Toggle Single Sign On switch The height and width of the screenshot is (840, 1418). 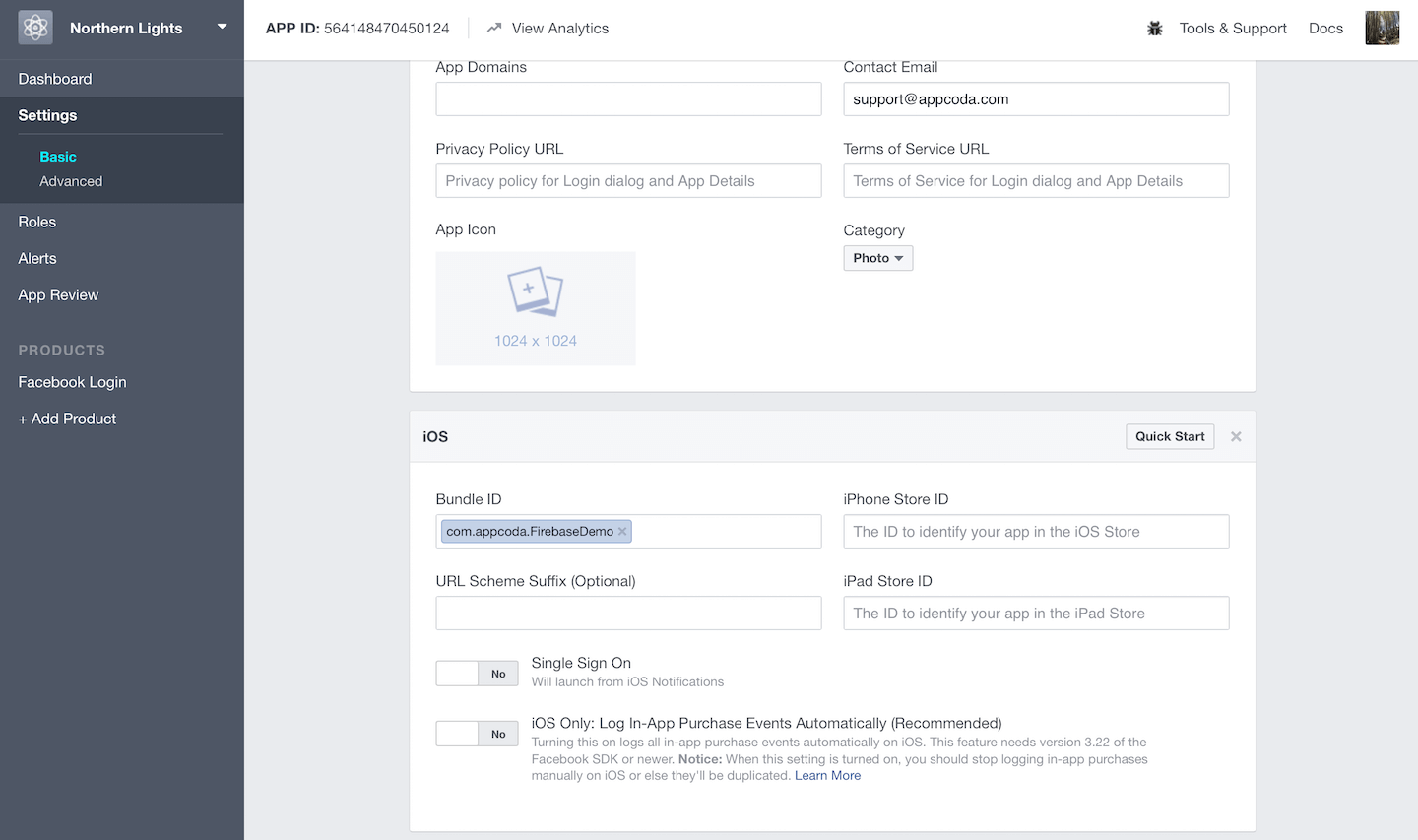pos(477,674)
